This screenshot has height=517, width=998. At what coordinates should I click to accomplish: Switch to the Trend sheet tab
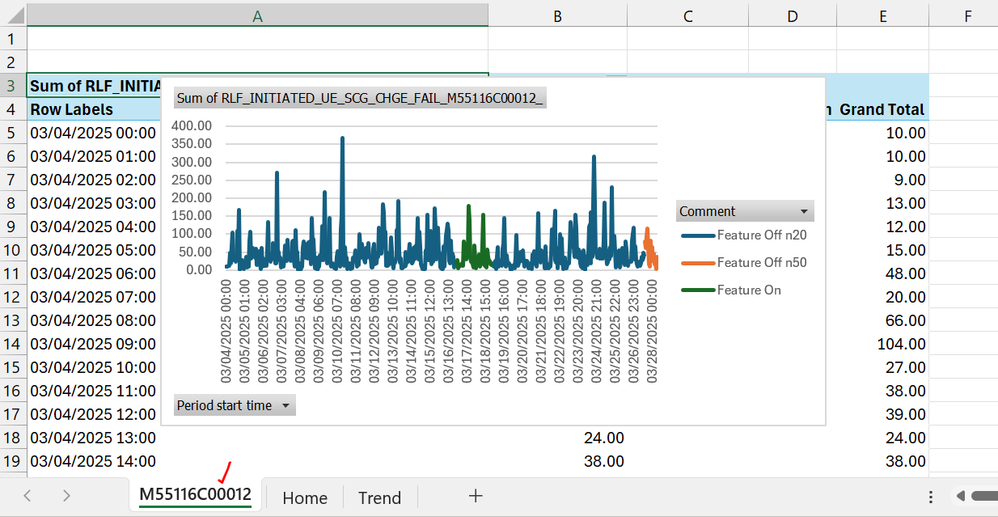379,497
